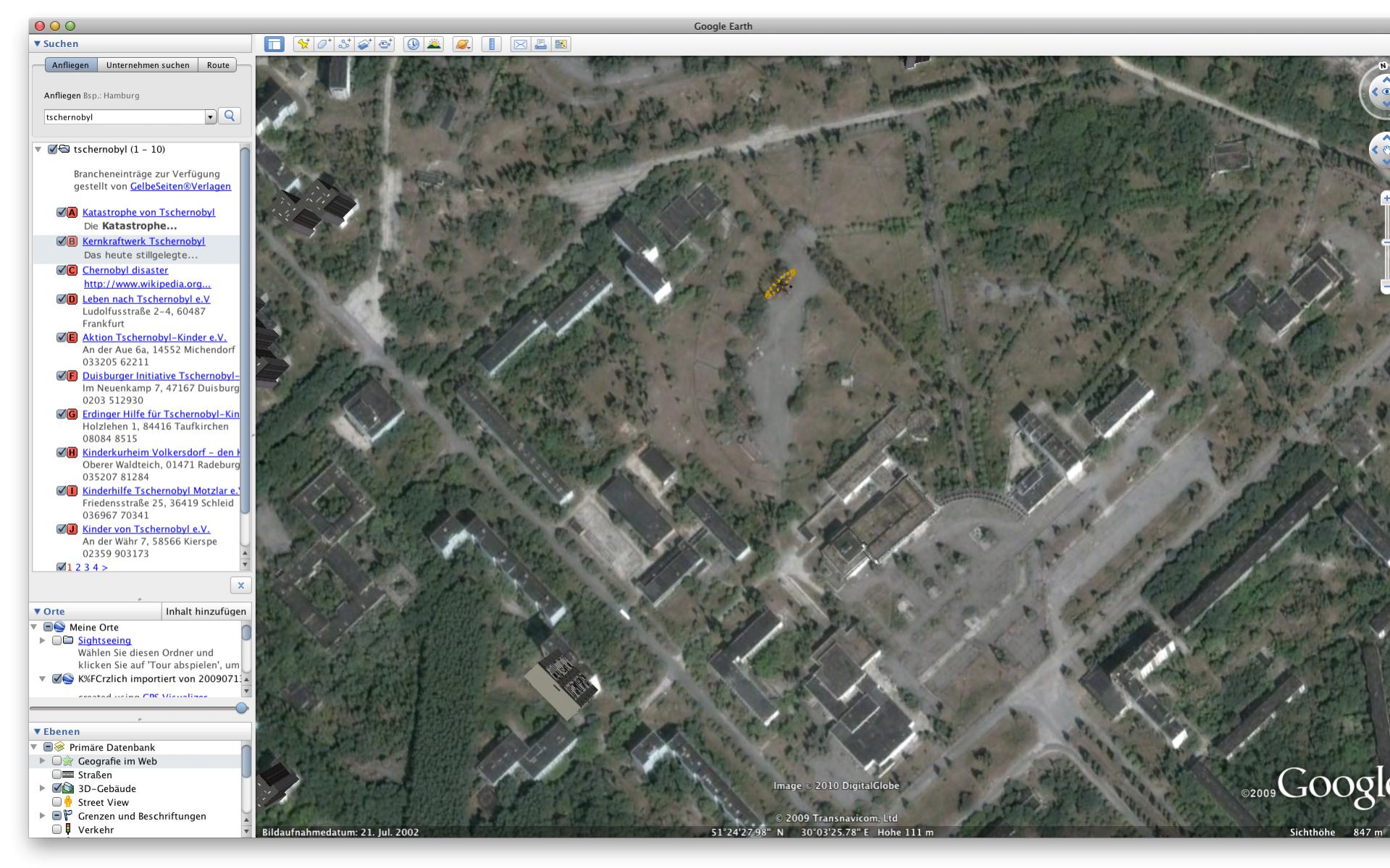Open the ruler measuring tool
The width and height of the screenshot is (1390, 868).
[491, 44]
